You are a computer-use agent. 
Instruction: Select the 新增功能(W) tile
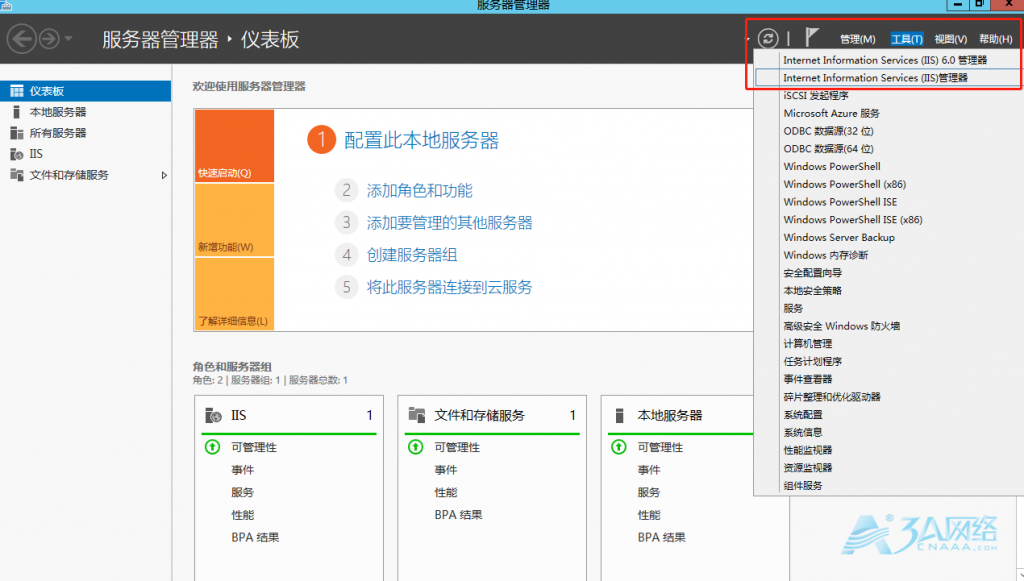[234, 219]
